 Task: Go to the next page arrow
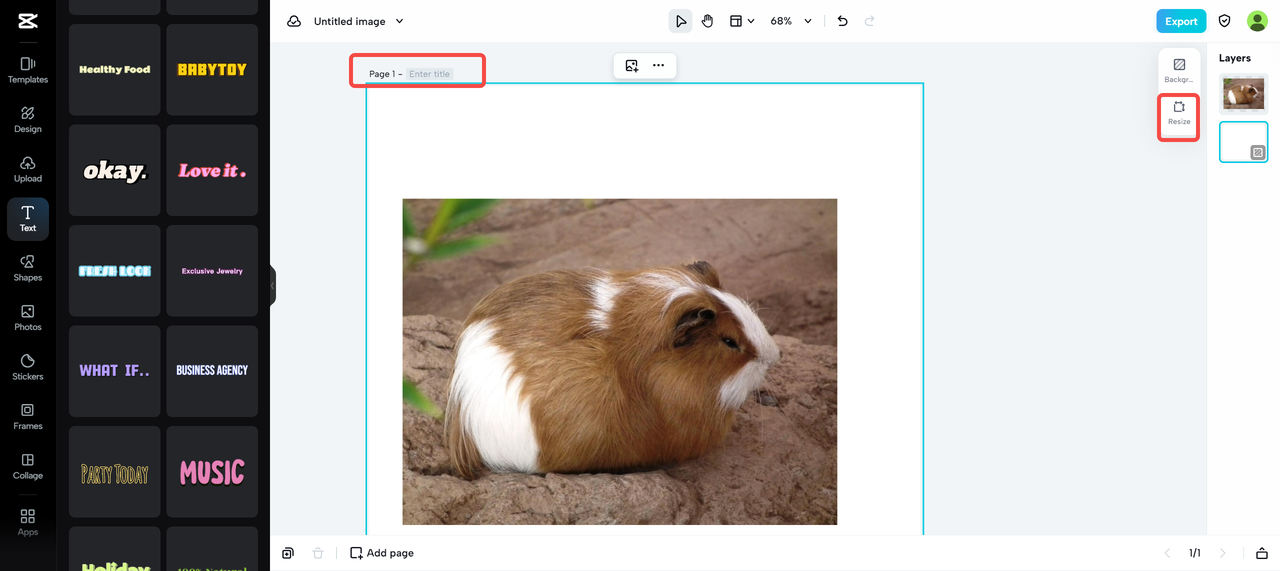(x=1222, y=553)
